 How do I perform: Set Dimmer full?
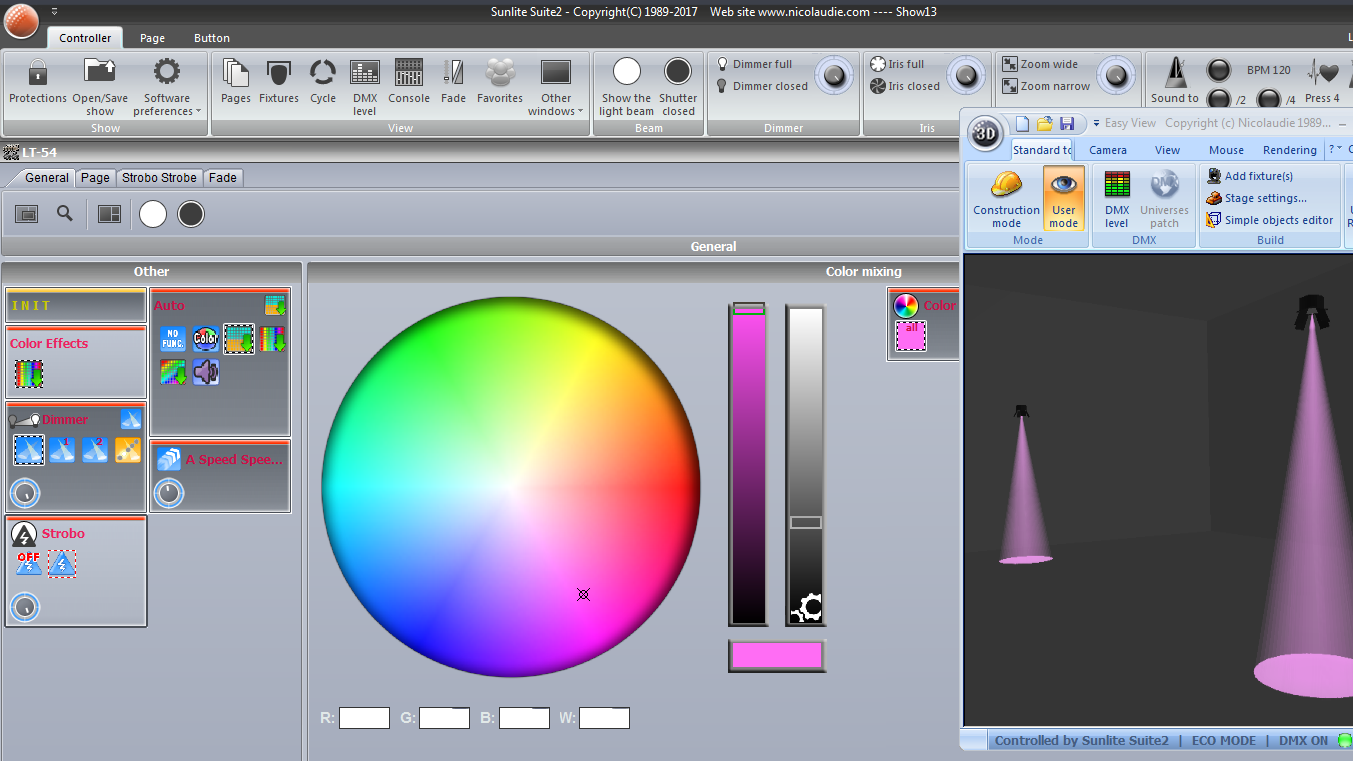(753, 64)
